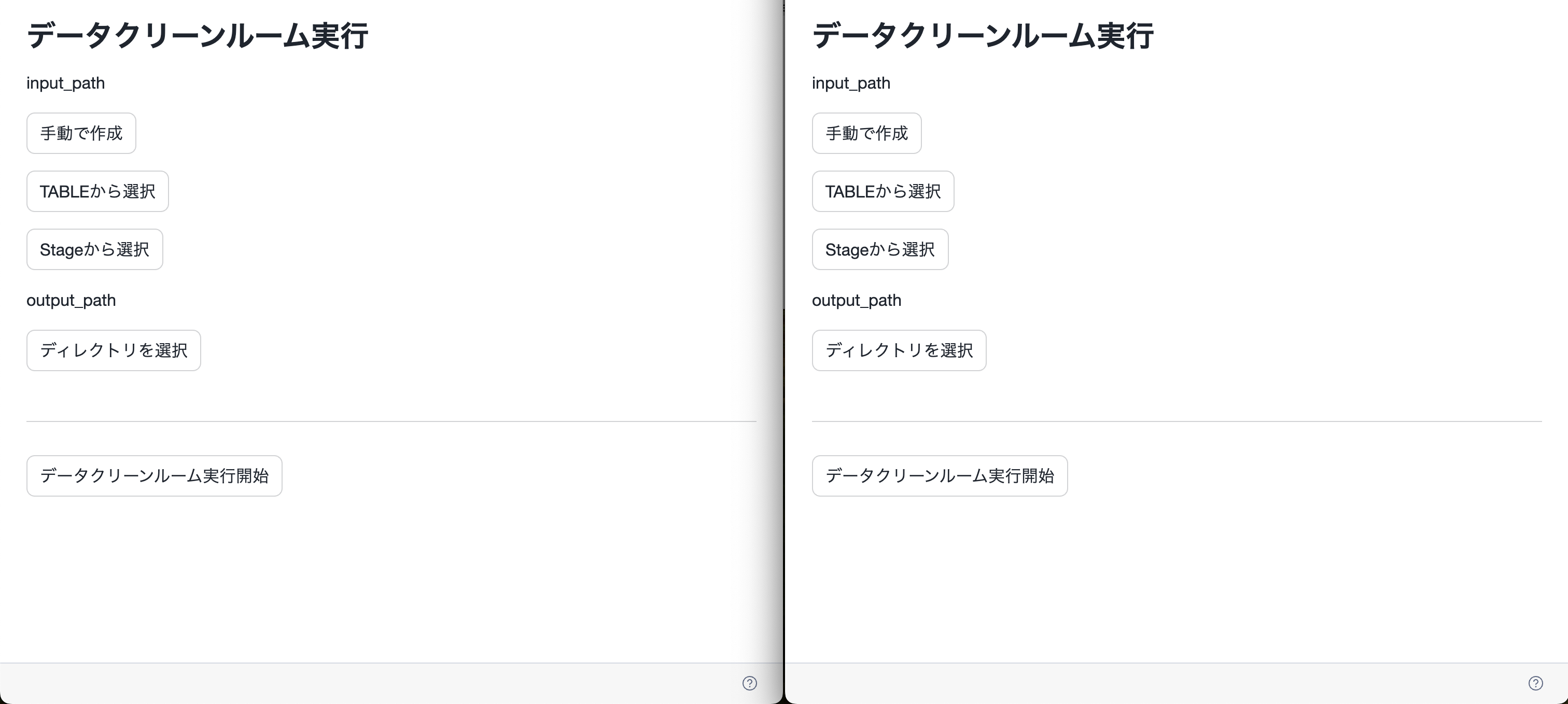The image size is (1568, 704).
Task: Click 手動で作成 button in right pane
Action: [x=866, y=133]
